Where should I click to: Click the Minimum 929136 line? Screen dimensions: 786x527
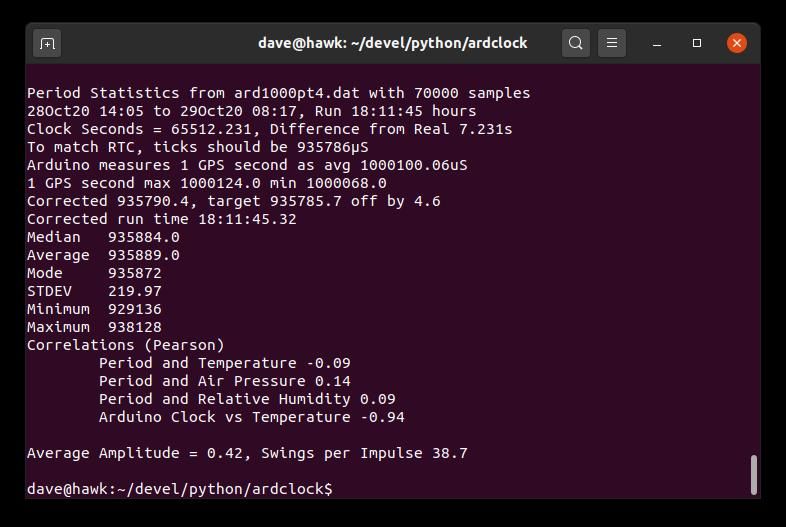tap(94, 309)
